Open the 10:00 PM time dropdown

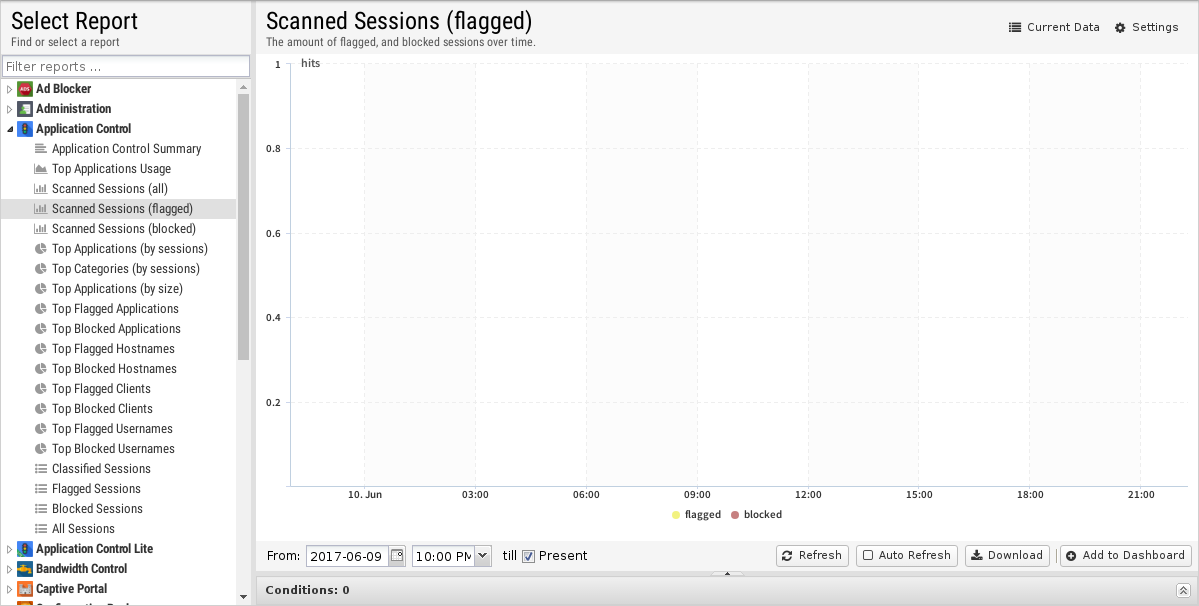[x=483, y=556]
